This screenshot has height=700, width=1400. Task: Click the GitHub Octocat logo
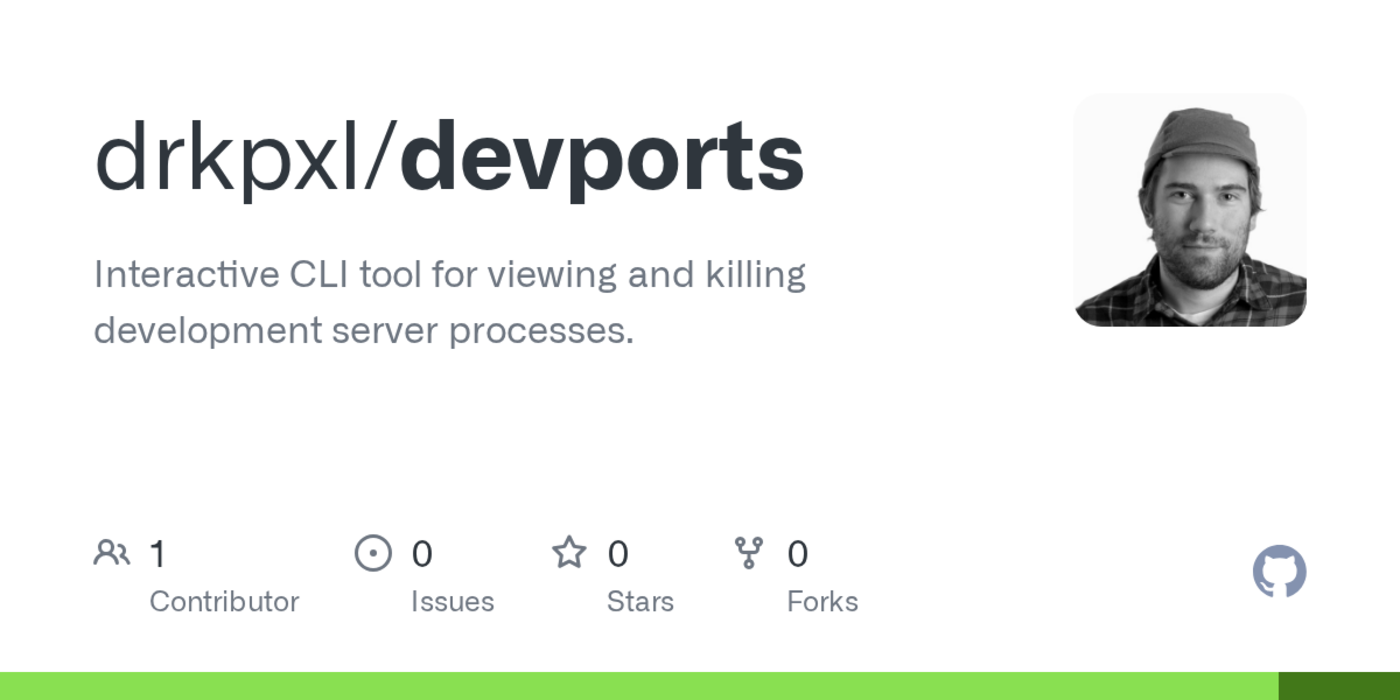pos(1279,572)
